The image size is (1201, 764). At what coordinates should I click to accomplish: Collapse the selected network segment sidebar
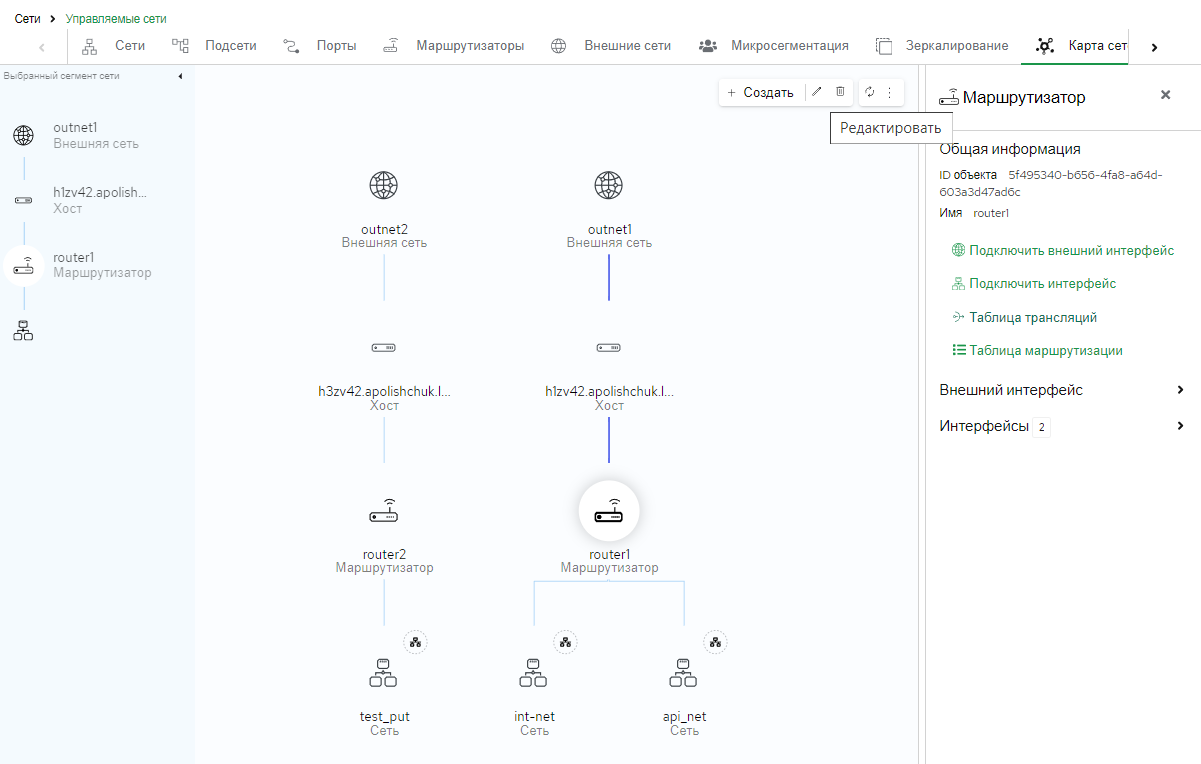tap(180, 76)
